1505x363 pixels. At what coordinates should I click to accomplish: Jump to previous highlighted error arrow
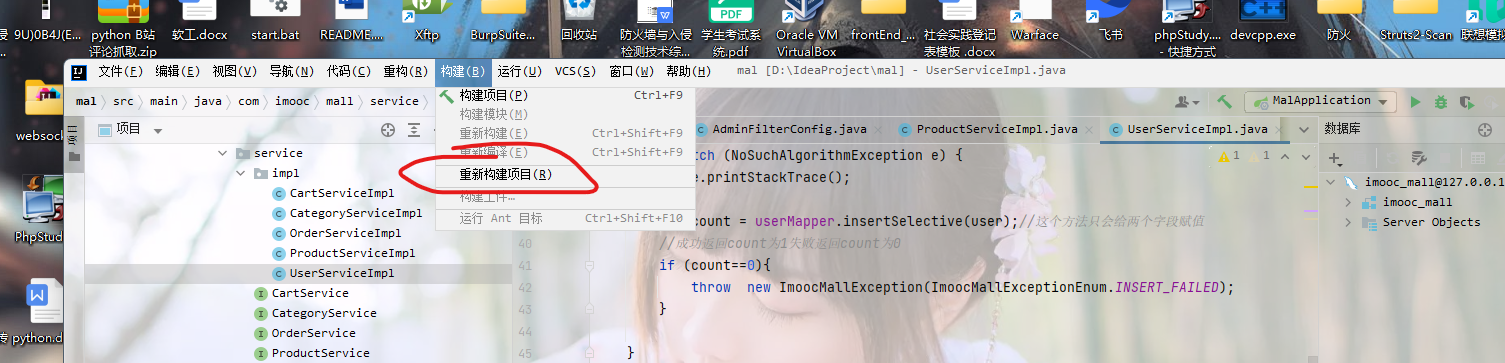pos(1284,156)
